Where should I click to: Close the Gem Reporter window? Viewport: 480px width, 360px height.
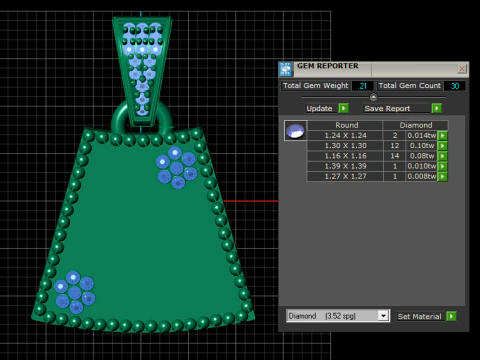[462, 69]
